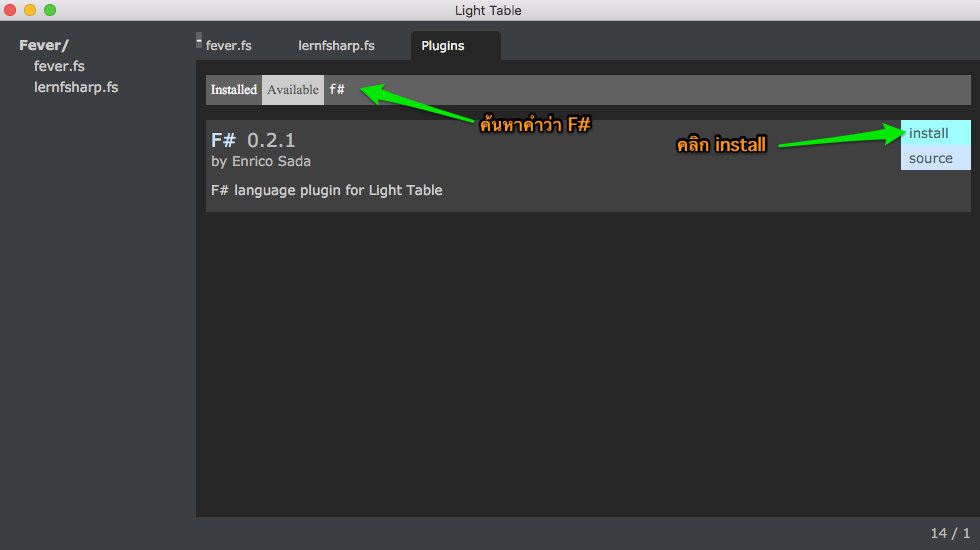Minimize the window with the yellow button
The width and height of the screenshot is (980, 550).
click(30, 10)
